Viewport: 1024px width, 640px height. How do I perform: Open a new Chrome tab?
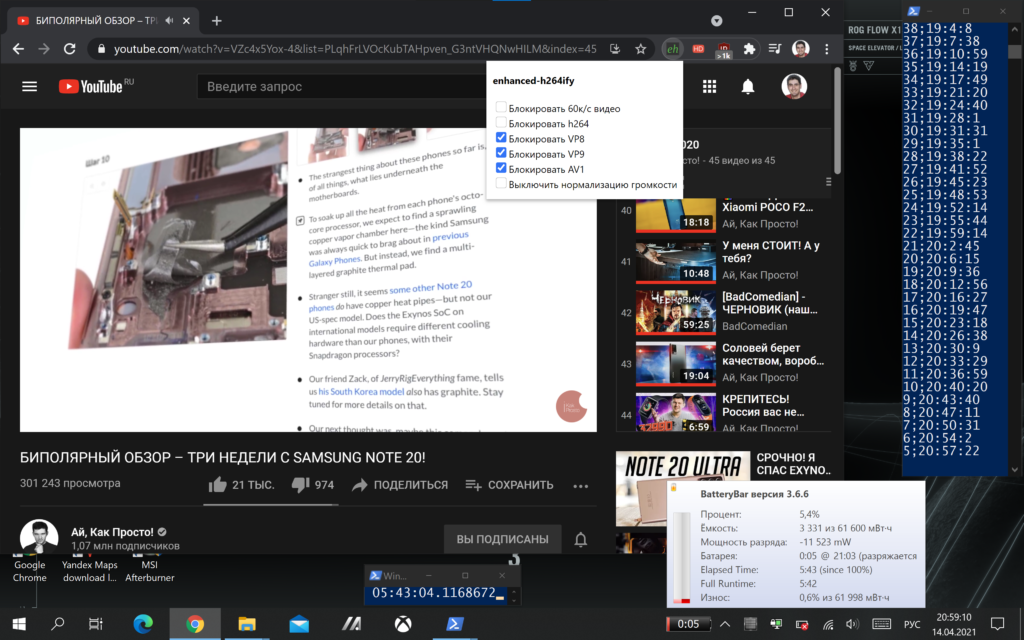click(x=217, y=21)
